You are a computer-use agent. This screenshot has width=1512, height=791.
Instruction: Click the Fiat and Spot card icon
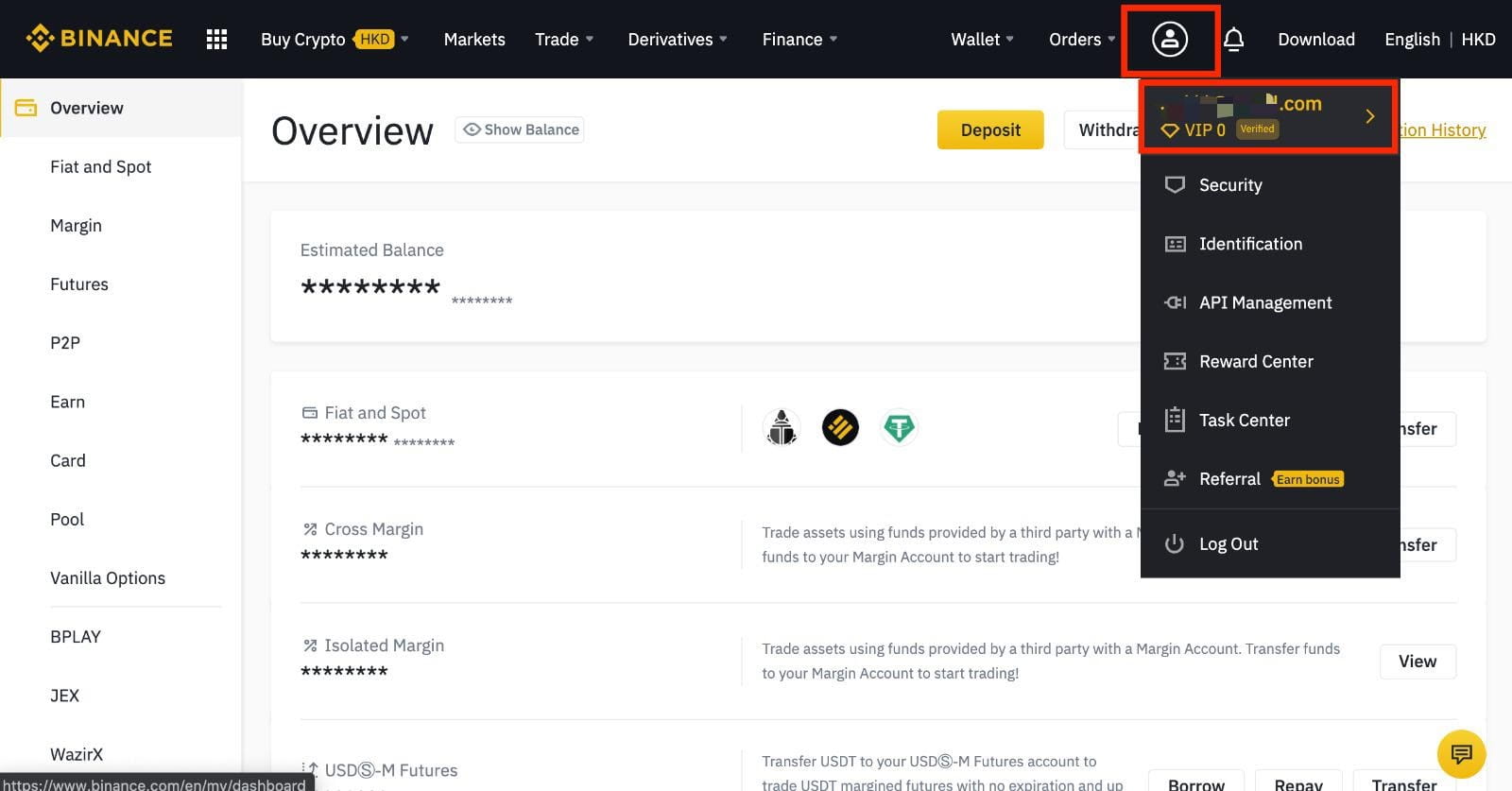(309, 413)
